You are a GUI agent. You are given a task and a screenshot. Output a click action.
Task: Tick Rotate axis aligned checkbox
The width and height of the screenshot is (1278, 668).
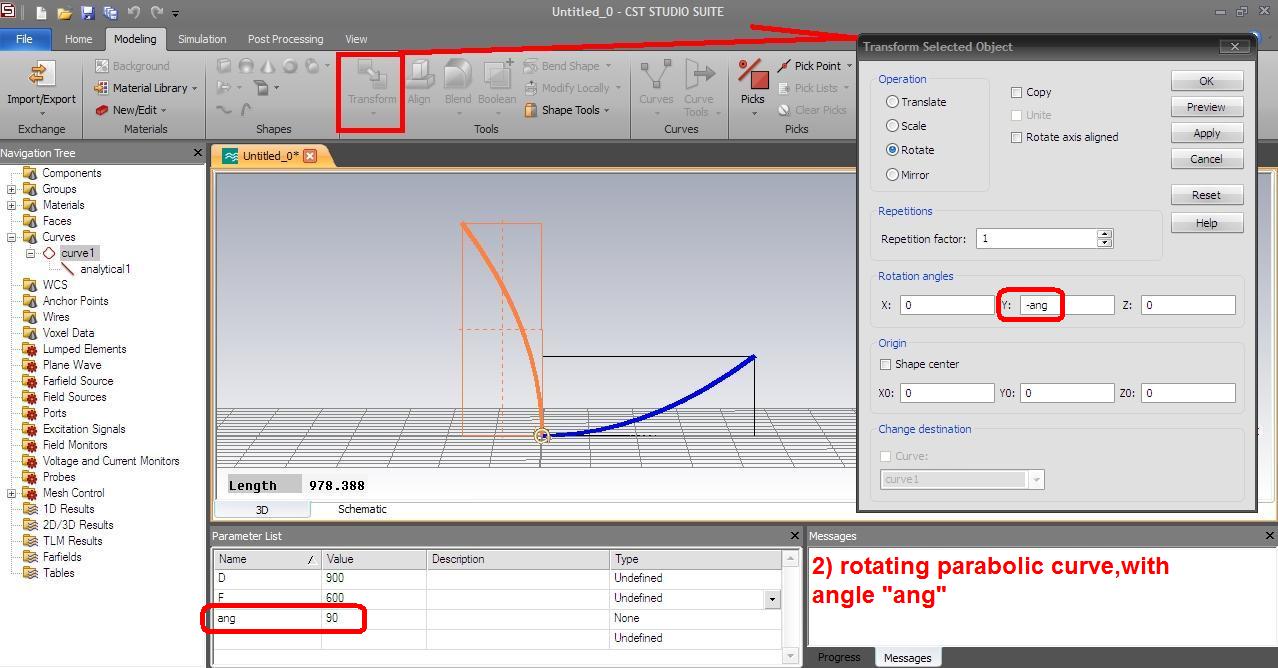click(x=1016, y=137)
